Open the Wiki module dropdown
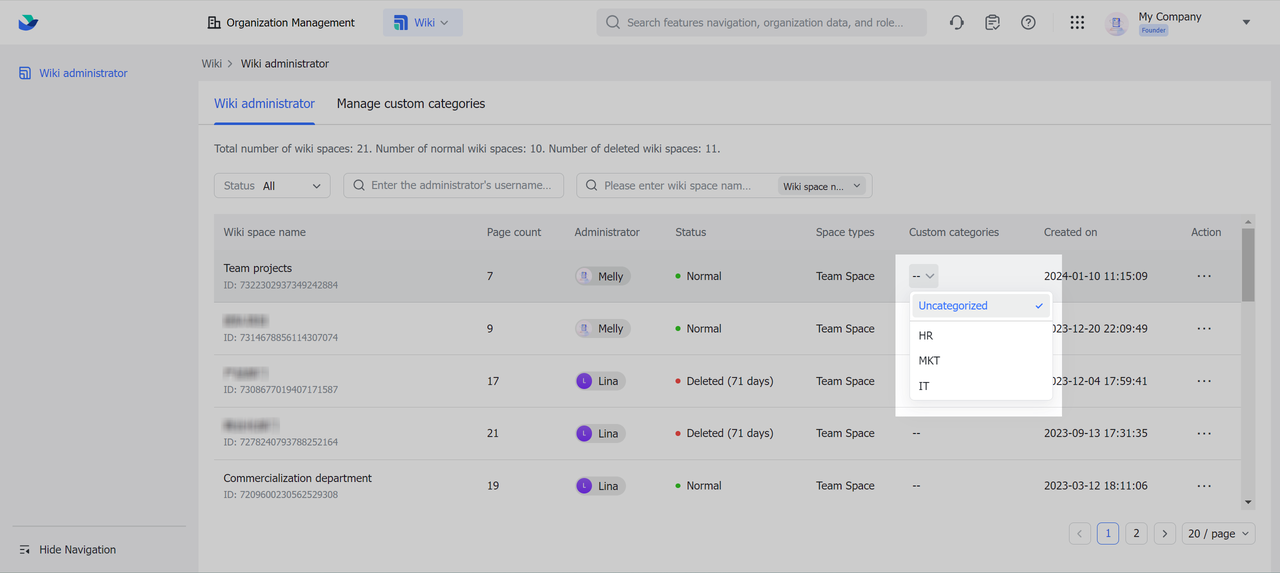 tap(422, 22)
